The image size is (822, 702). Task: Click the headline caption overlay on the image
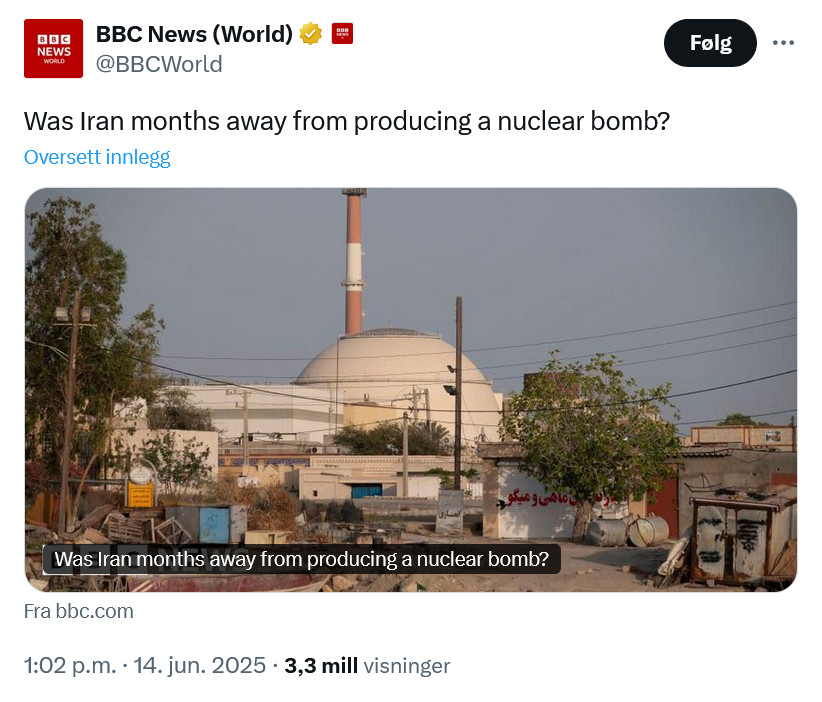301,559
